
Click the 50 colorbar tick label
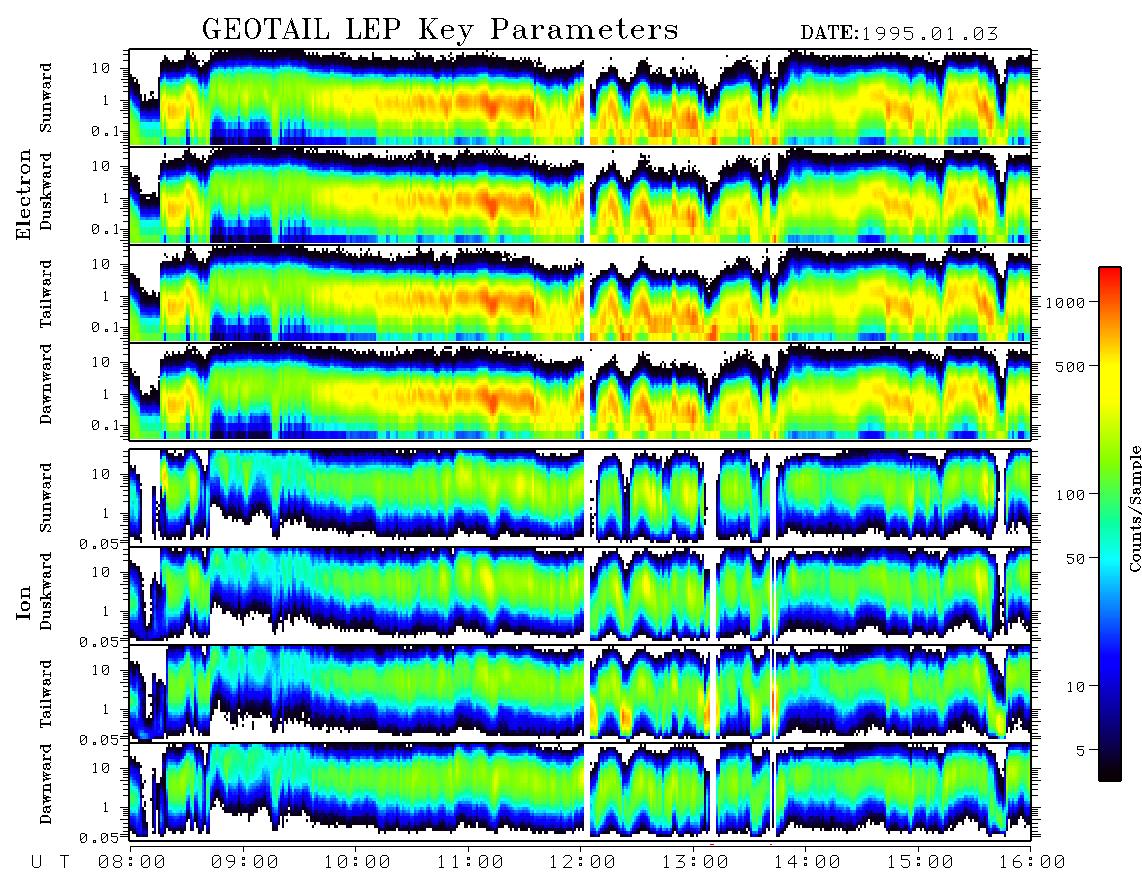pyautogui.click(x=1076, y=559)
